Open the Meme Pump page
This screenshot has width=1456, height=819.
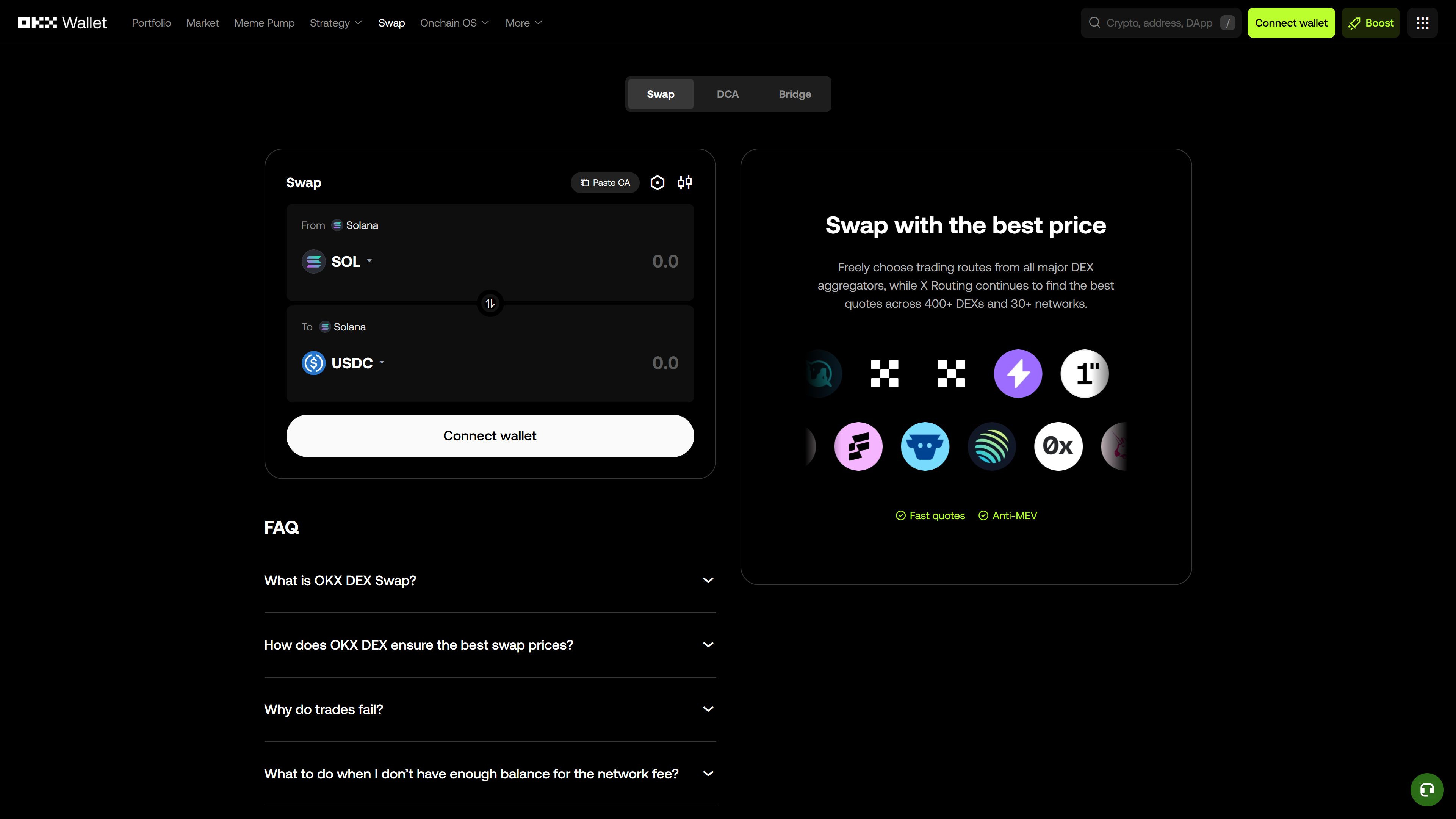[265, 23]
